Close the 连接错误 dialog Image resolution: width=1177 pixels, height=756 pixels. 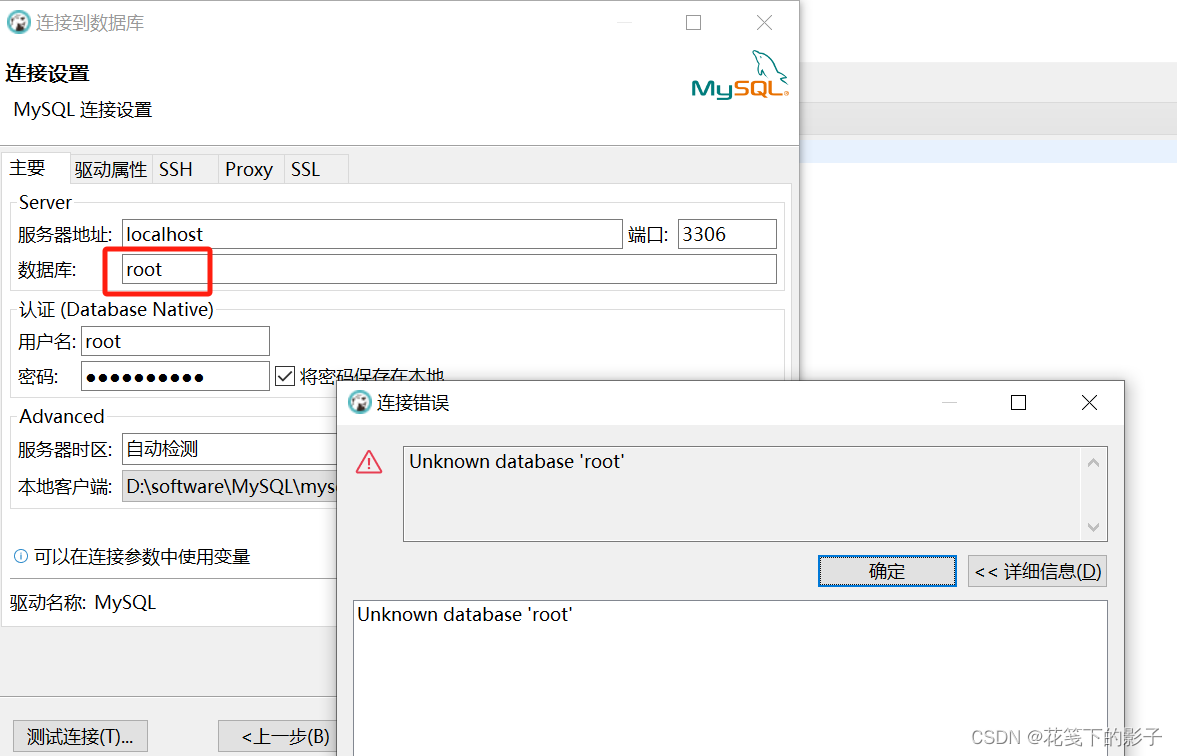point(1089,402)
